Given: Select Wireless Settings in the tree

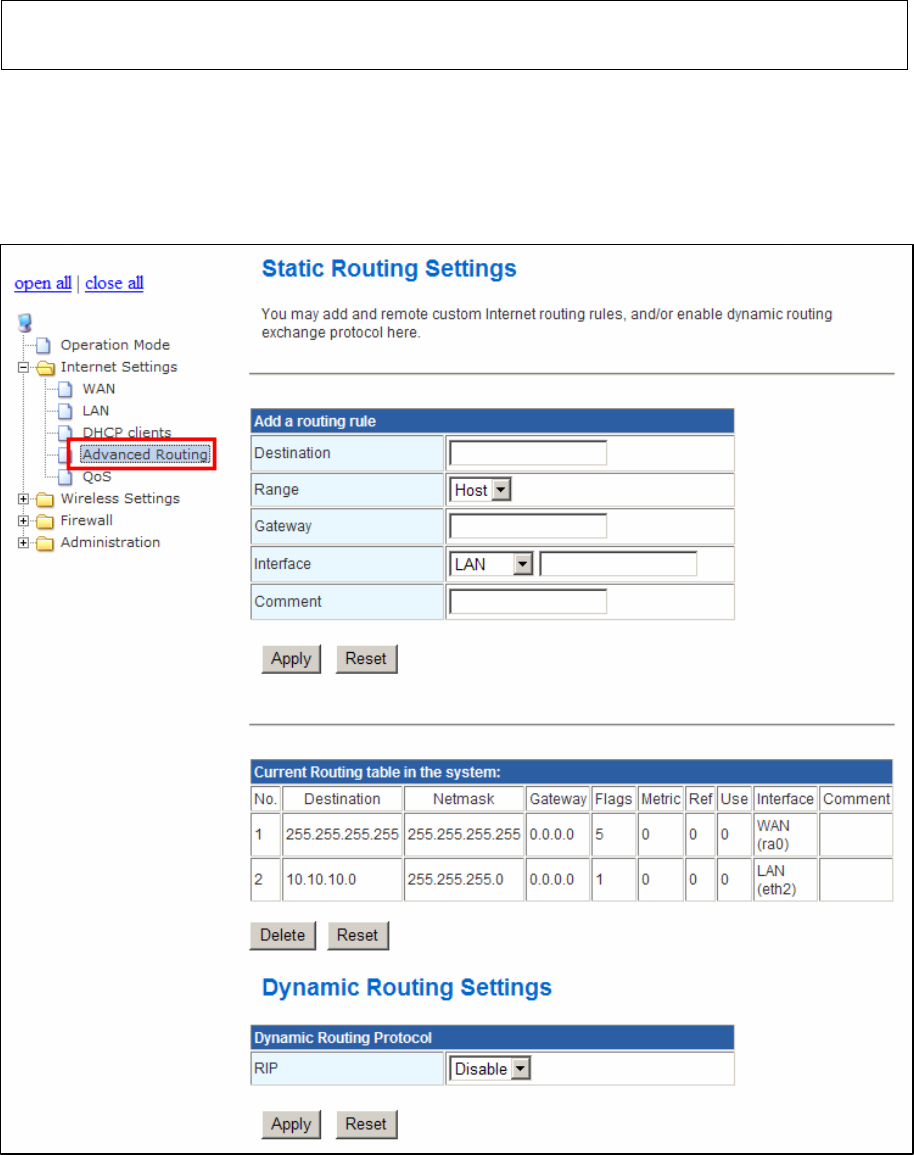Looking at the screenshot, I should [x=120, y=499].
